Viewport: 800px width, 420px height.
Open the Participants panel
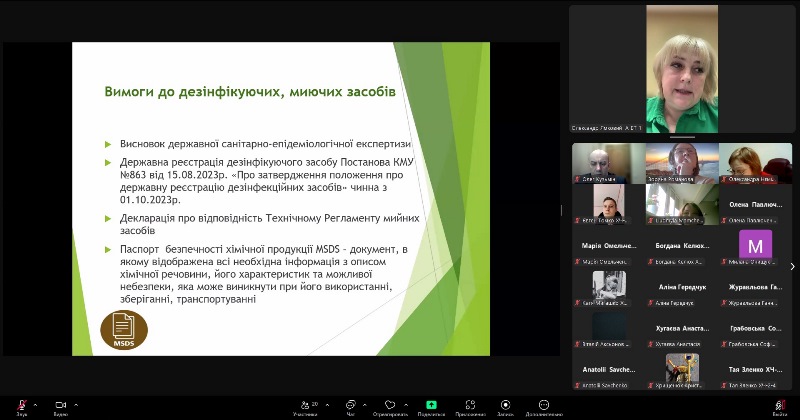pos(305,405)
